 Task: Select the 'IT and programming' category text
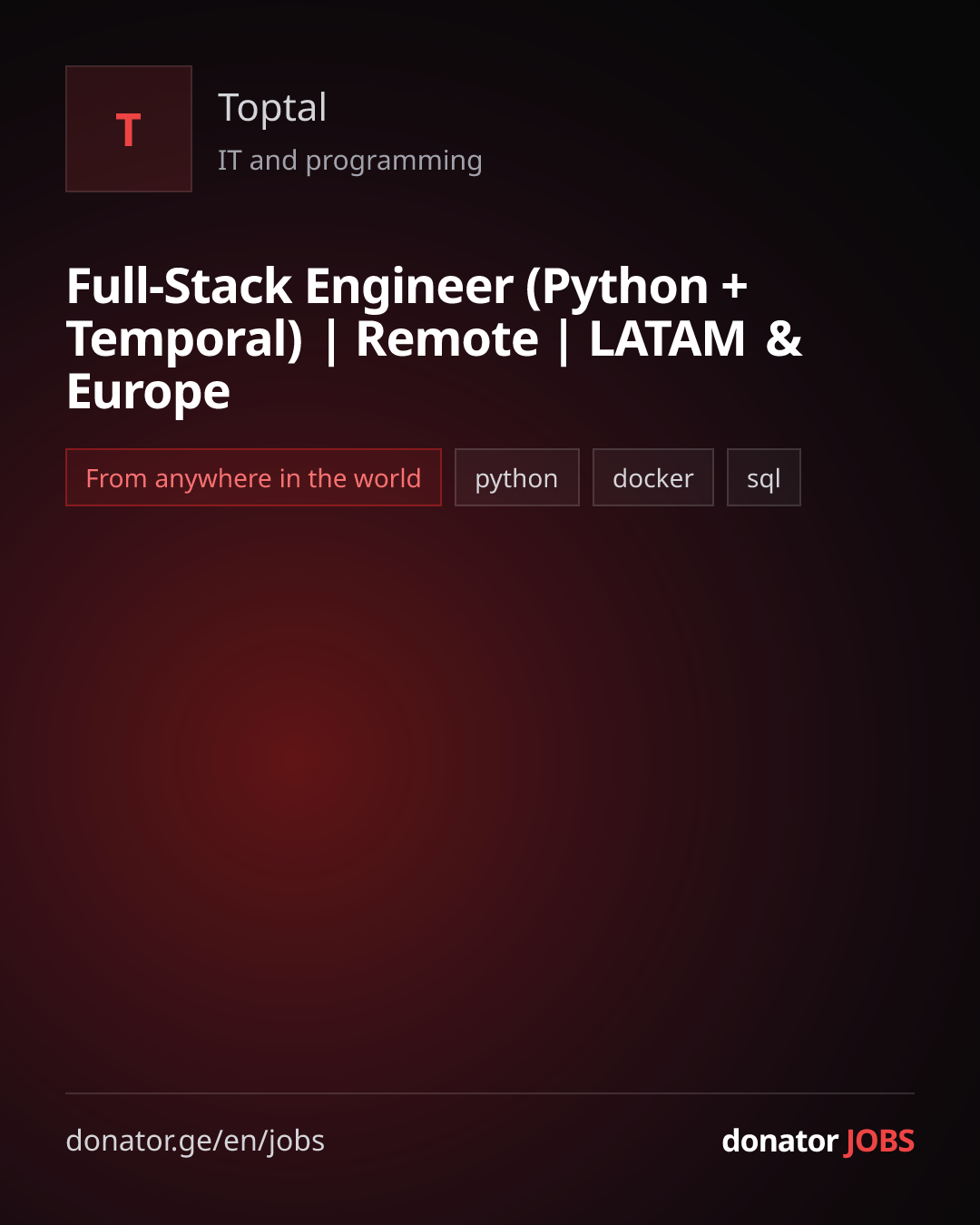click(350, 161)
